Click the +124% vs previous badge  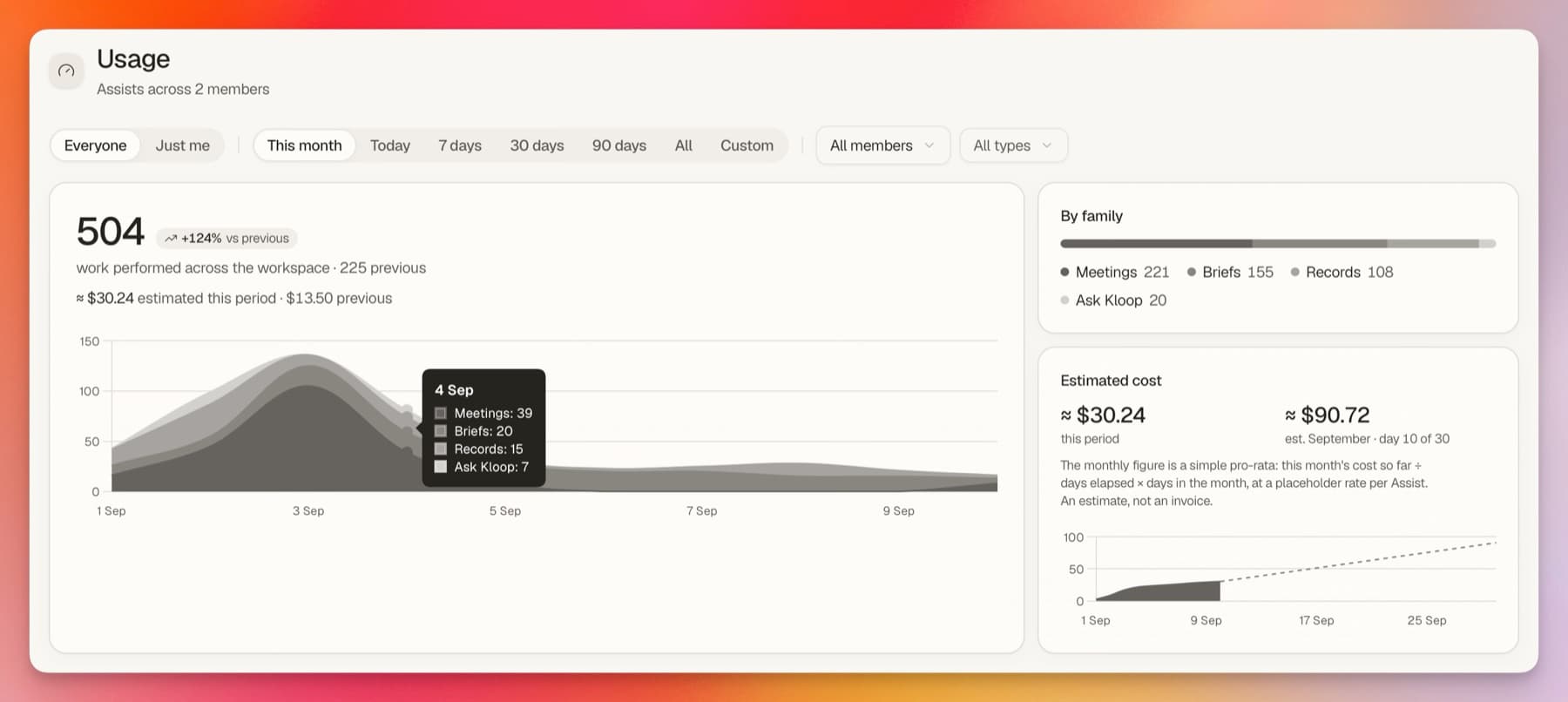[226, 239]
